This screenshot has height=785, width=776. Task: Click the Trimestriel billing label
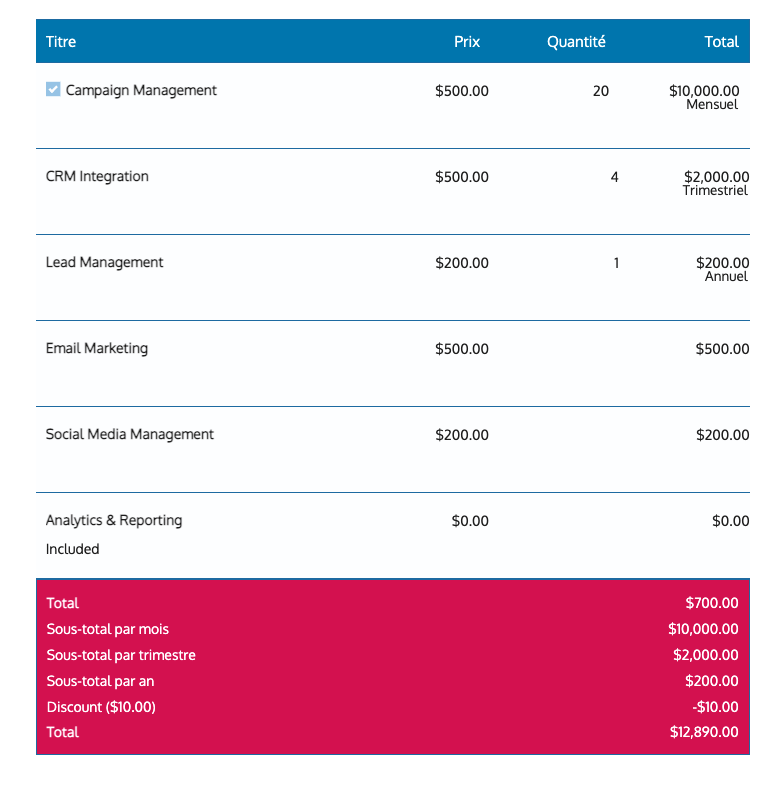pos(715,191)
